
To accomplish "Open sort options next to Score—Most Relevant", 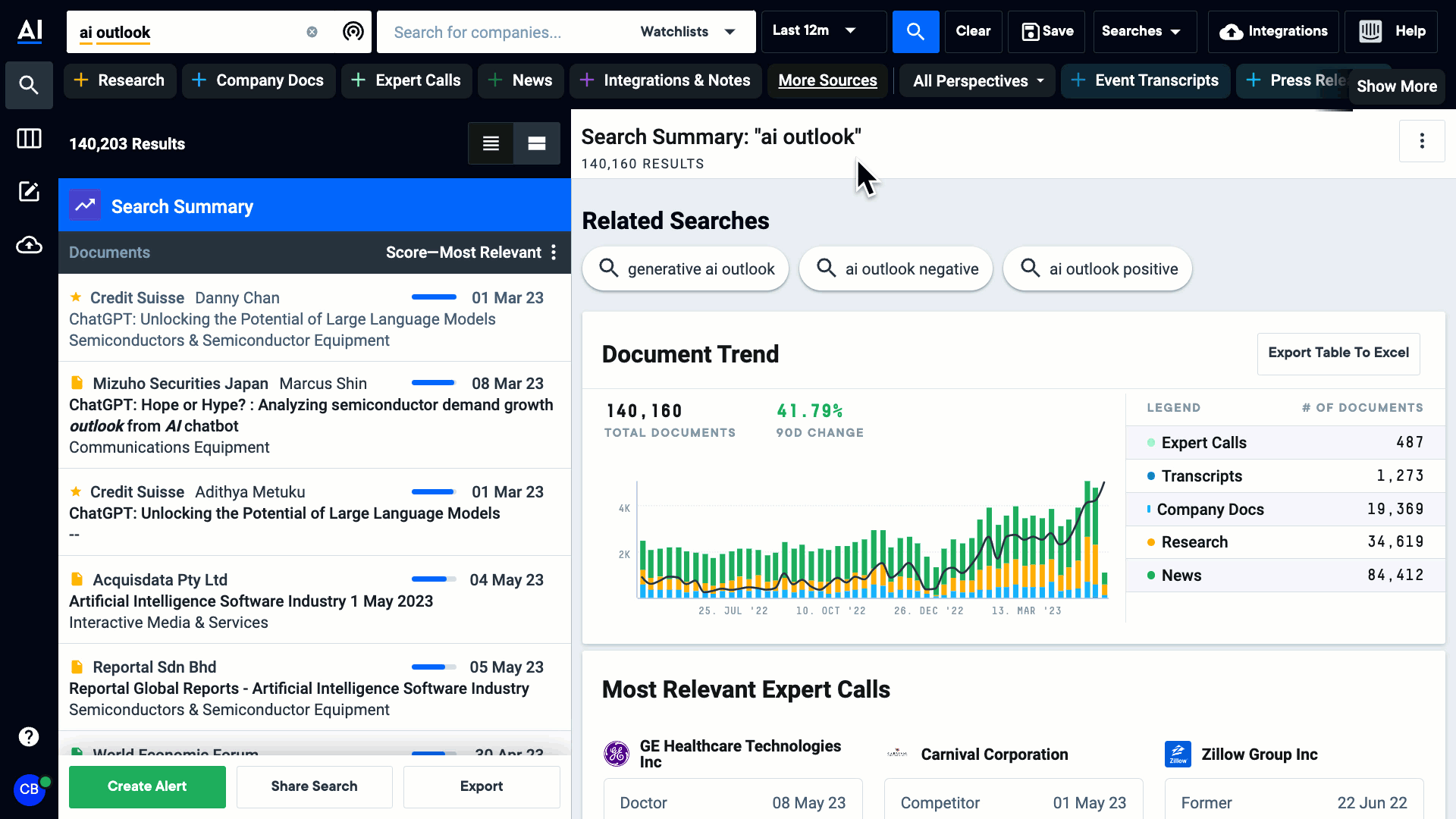I will coord(554,253).
